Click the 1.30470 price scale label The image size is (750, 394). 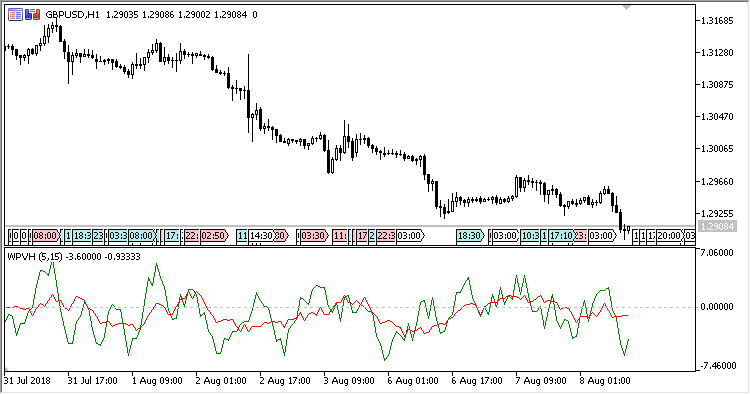click(717, 117)
